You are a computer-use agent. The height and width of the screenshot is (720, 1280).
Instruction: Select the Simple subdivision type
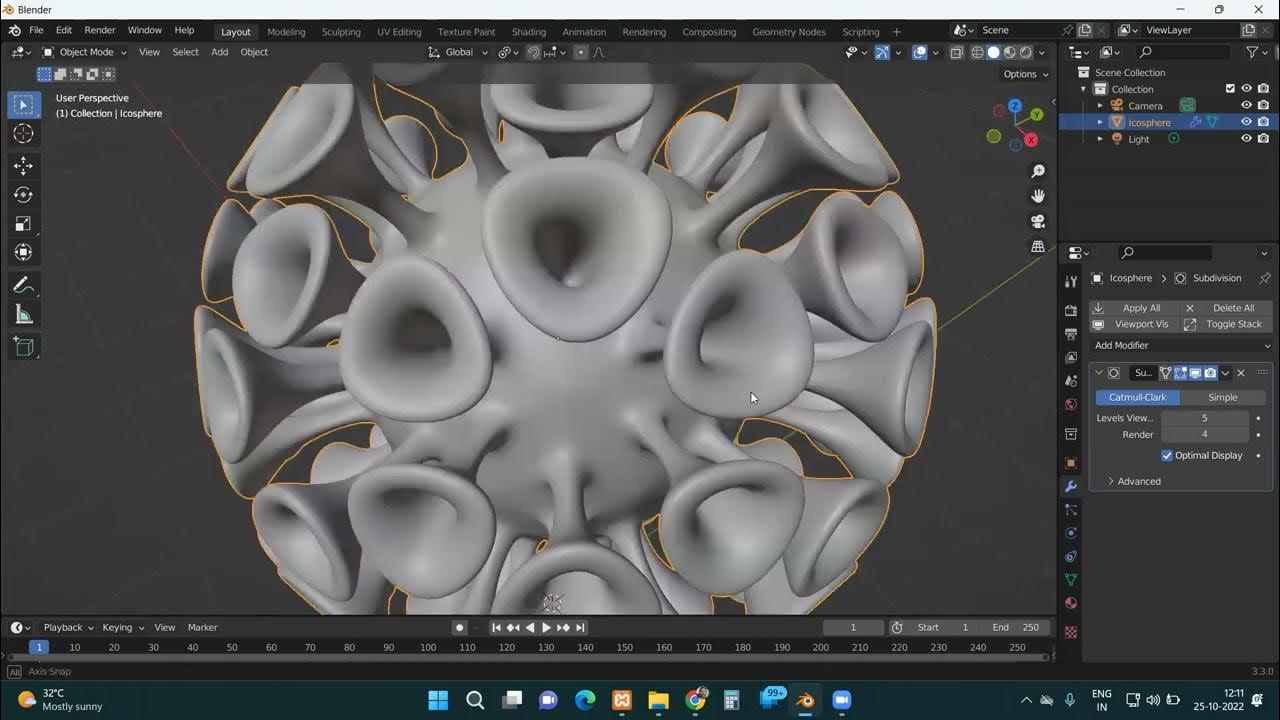click(x=1223, y=397)
